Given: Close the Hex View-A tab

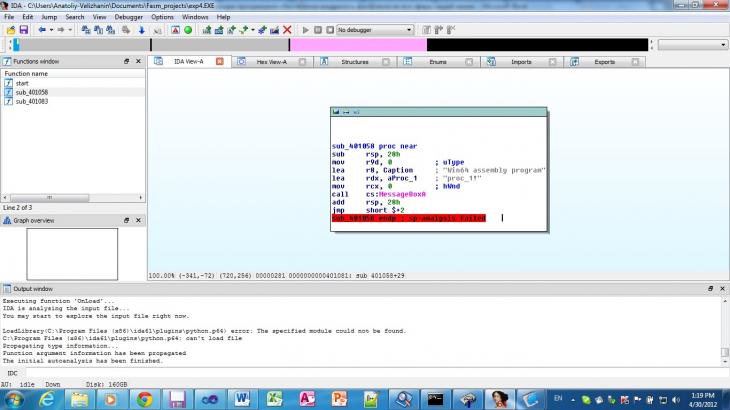Looking at the screenshot, I should coord(303,62).
